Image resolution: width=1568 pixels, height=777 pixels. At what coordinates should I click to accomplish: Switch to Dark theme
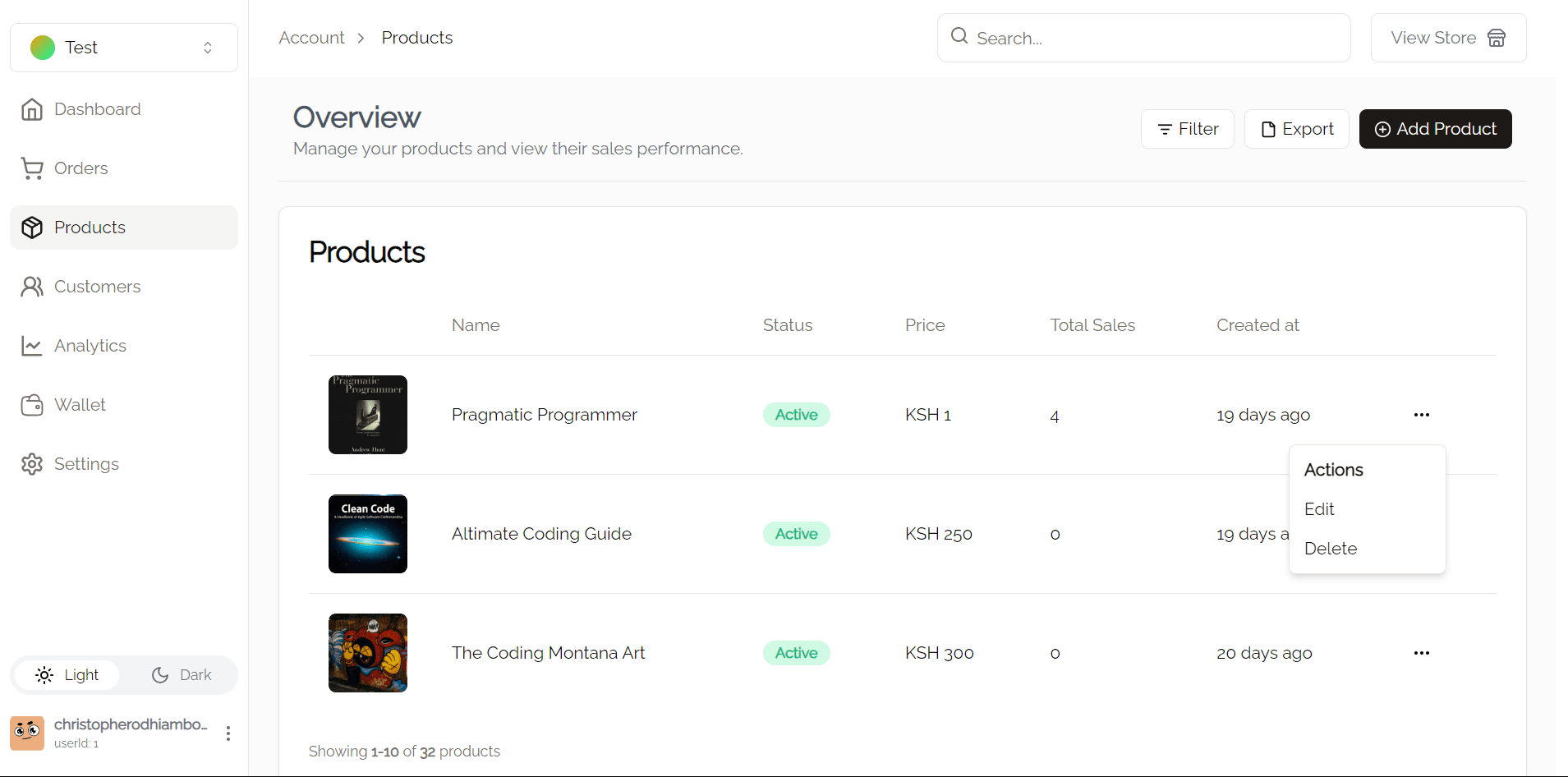182,675
